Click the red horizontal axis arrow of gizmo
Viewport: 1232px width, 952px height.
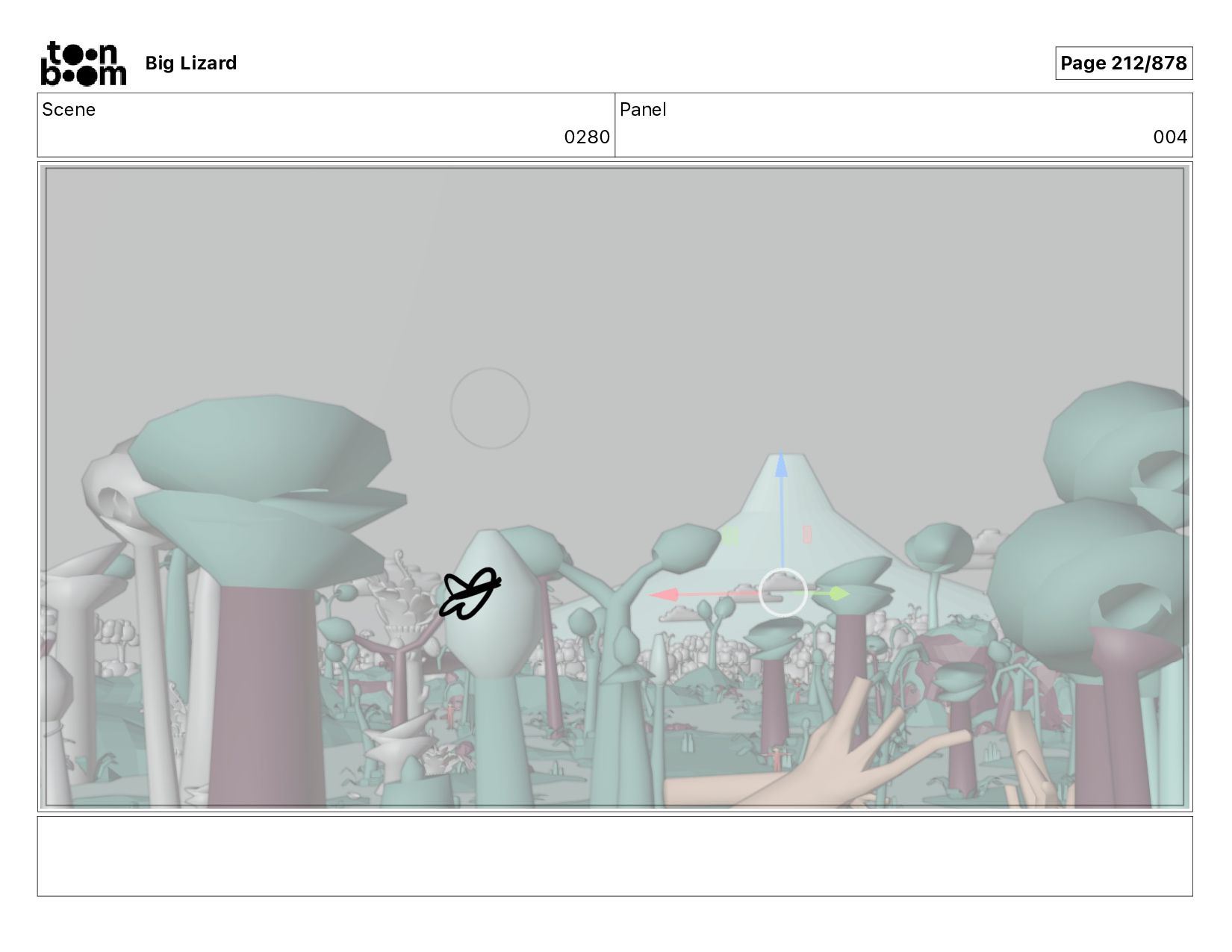pos(665,595)
